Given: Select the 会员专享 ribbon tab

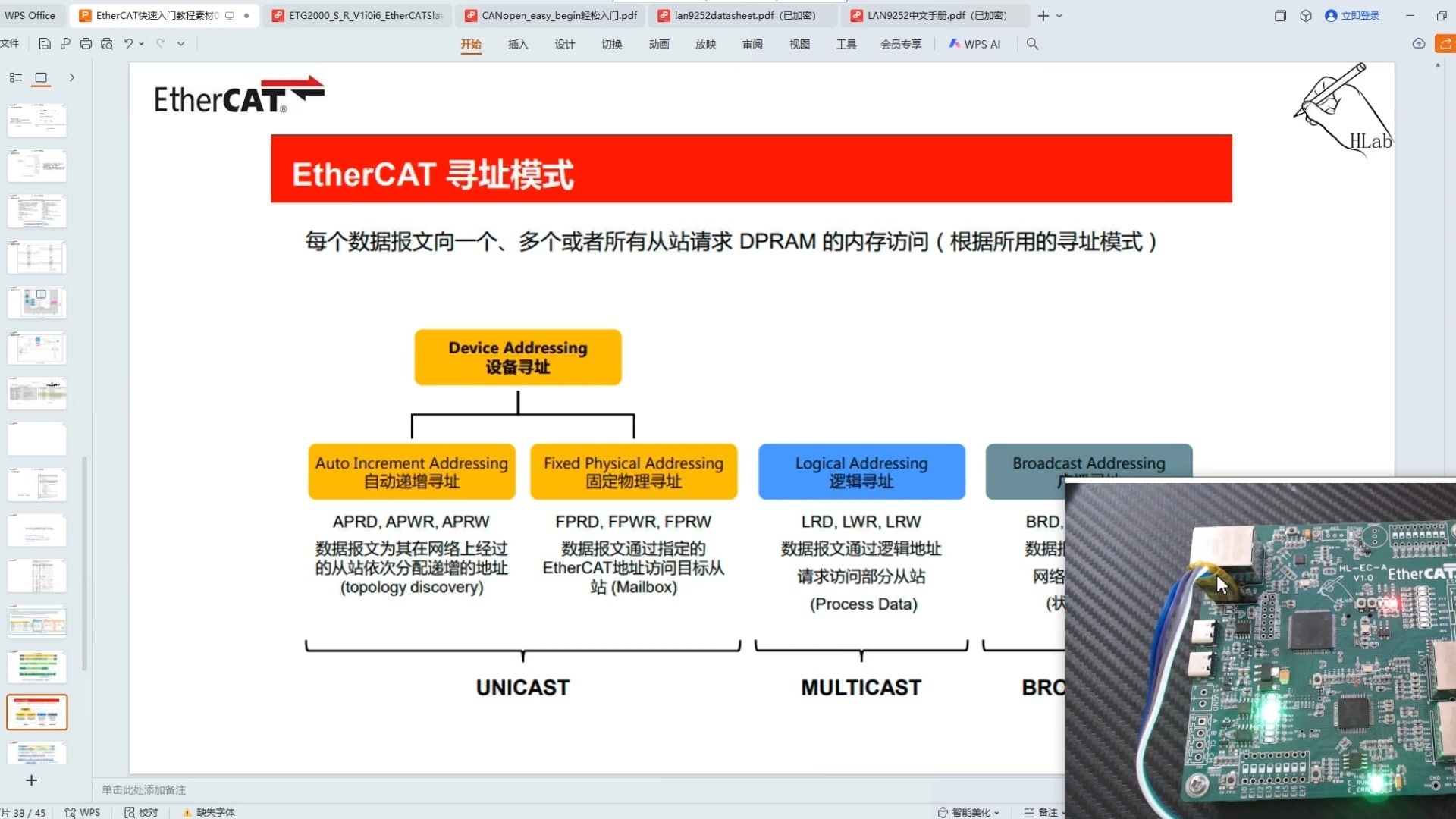Looking at the screenshot, I should [x=901, y=44].
